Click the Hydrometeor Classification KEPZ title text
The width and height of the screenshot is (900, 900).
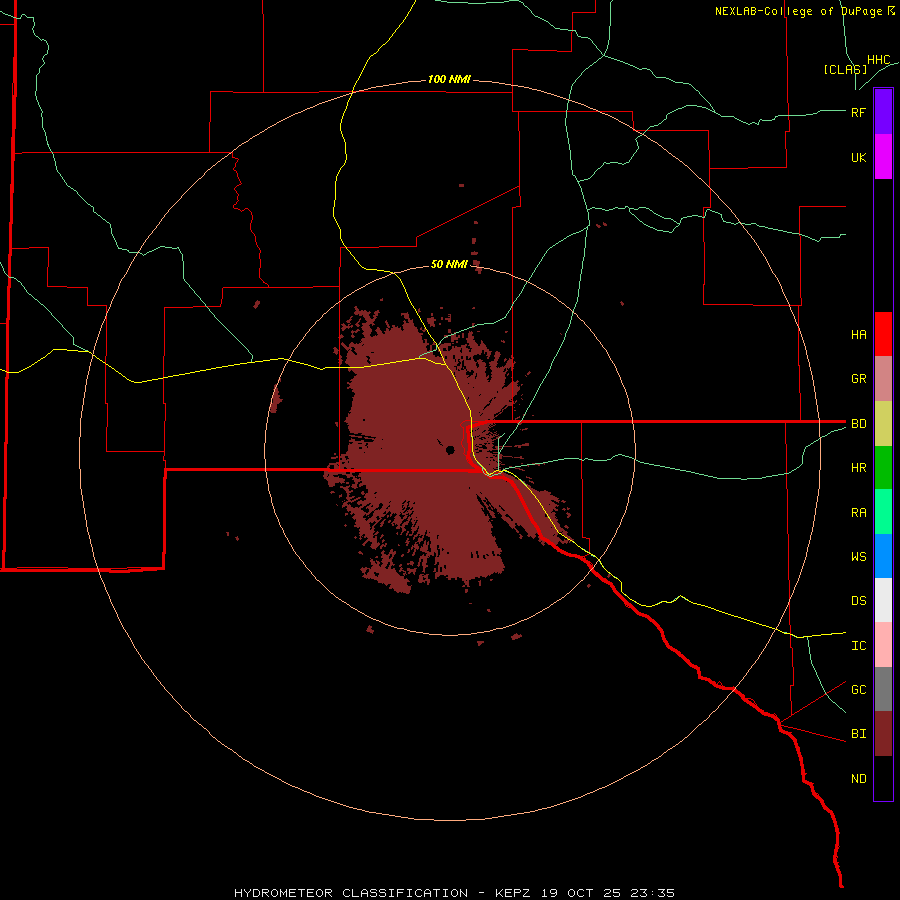click(454, 893)
